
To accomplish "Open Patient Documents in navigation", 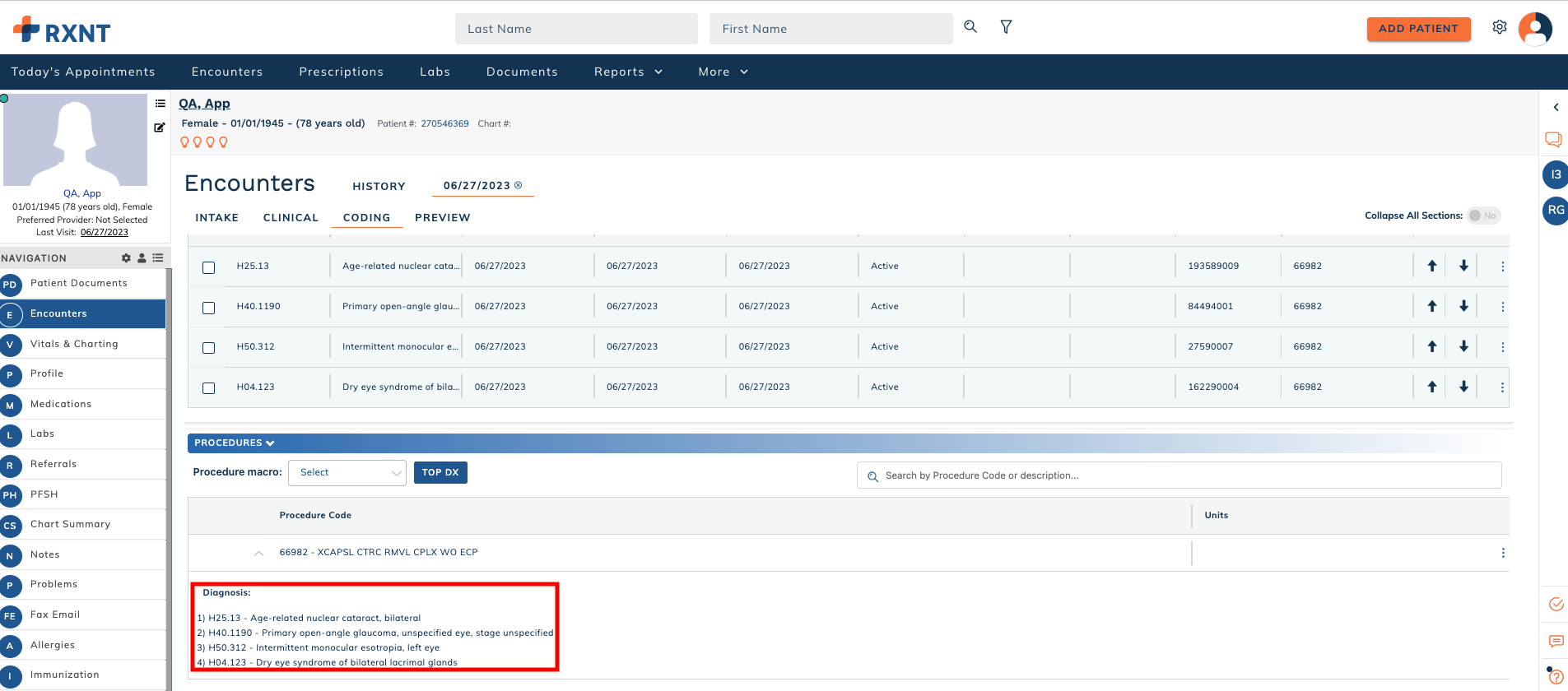I will pos(82,283).
